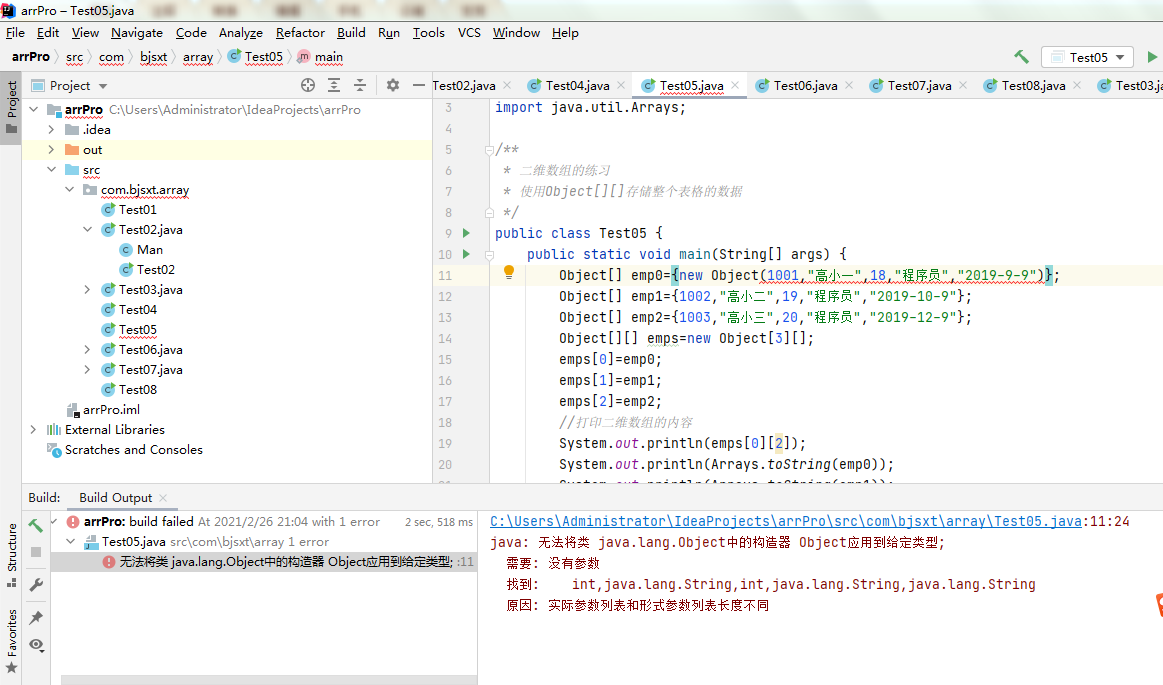Collapse the src folder
The height and width of the screenshot is (685, 1163).
click(x=51, y=169)
